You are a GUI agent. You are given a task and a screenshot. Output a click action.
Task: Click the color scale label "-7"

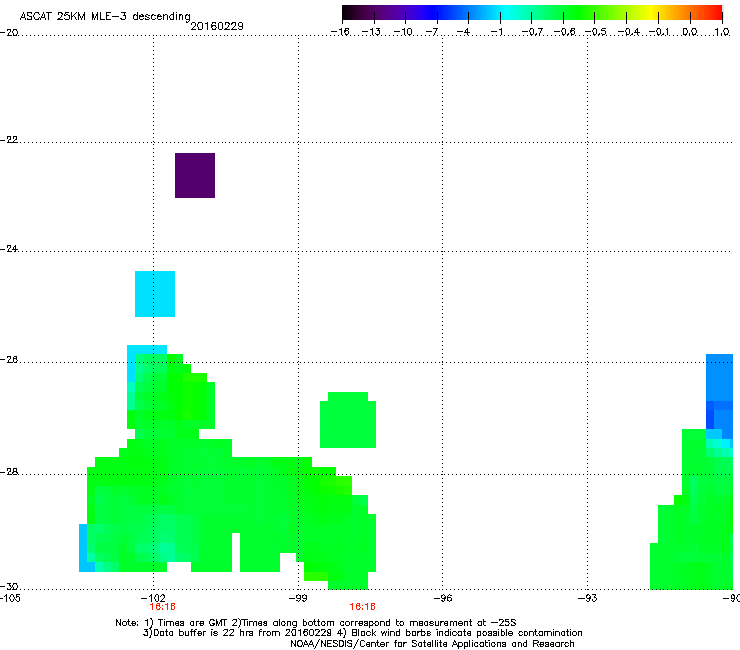432,32
